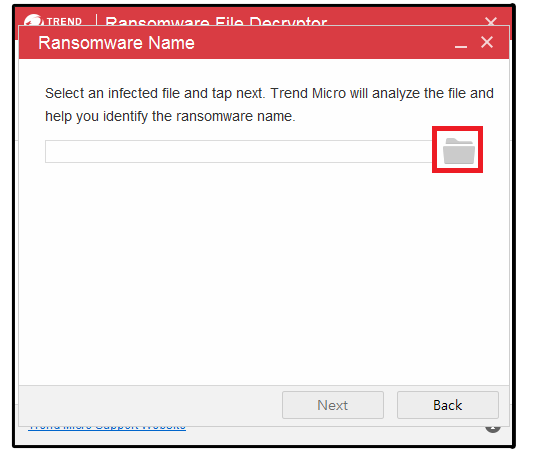Open the Trend Micro Support Website link
The width and height of the screenshot is (539, 469).
(107, 428)
